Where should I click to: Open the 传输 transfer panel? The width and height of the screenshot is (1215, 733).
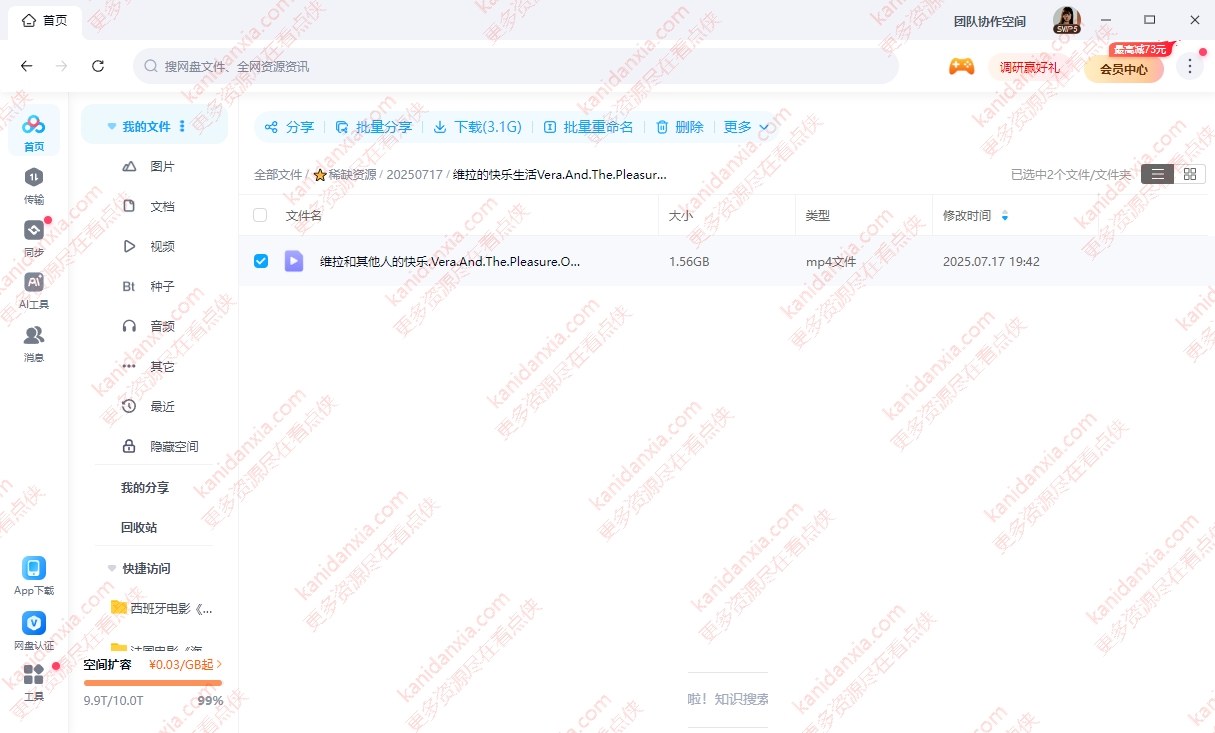[34, 185]
